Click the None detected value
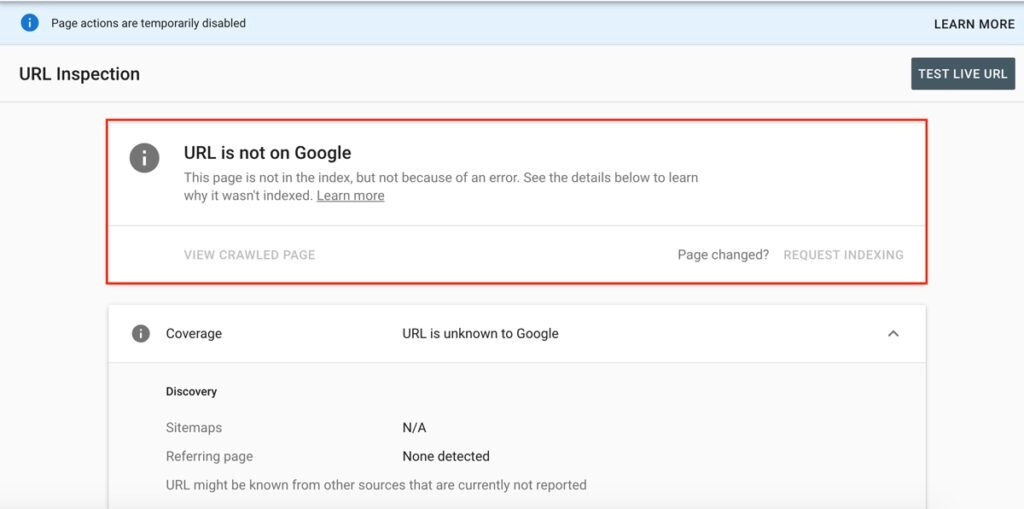Screen dimensions: 1024x509 (x=445, y=457)
